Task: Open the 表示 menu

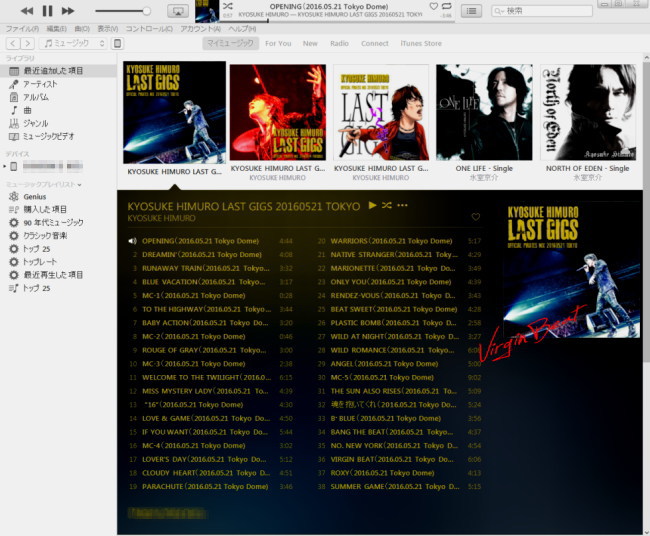Action: (108, 29)
